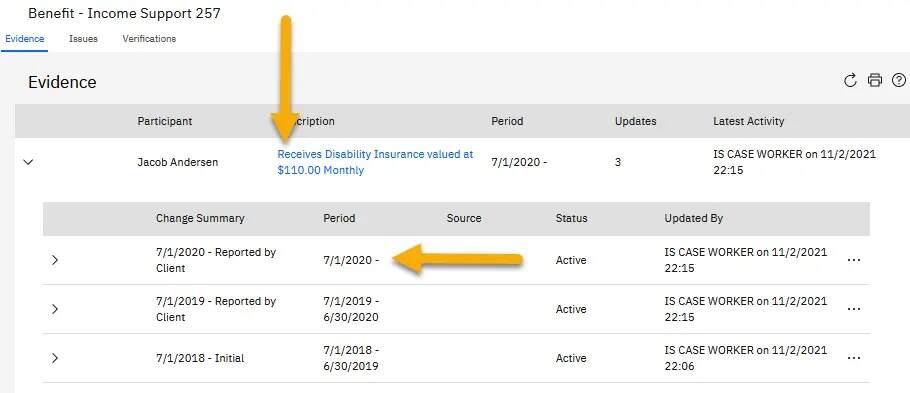The width and height of the screenshot is (910, 393).
Task: Click the 7/1/2018 - Initial change summary
Action: [200, 359]
